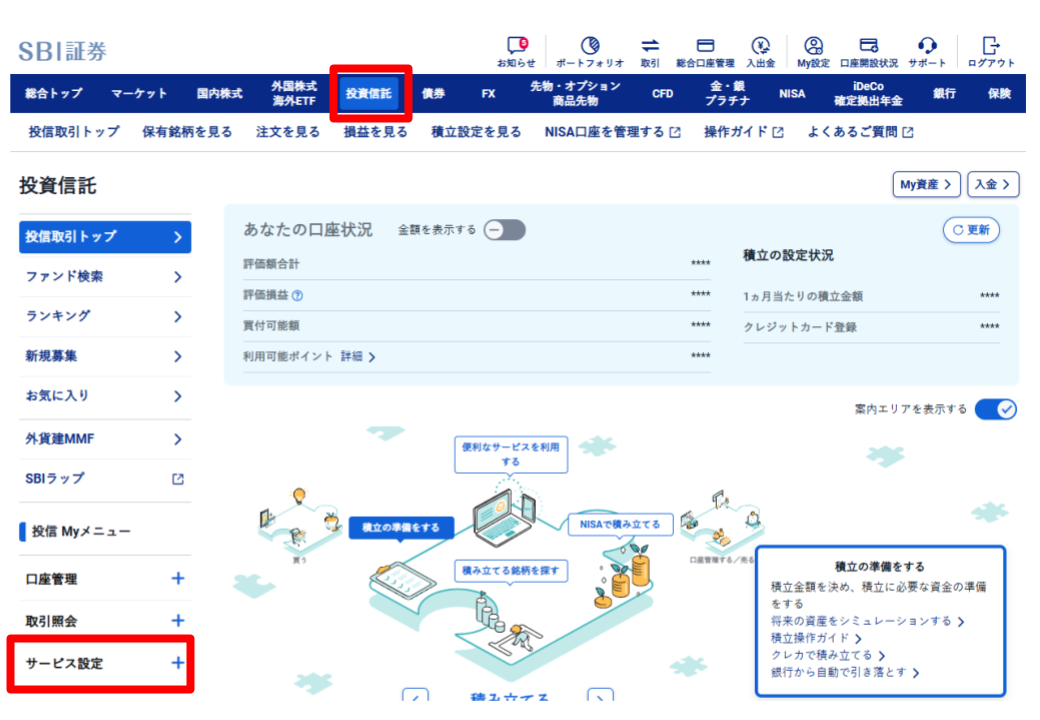Open the 外国株式 海外ETF tab

pyautogui.click(x=294, y=93)
